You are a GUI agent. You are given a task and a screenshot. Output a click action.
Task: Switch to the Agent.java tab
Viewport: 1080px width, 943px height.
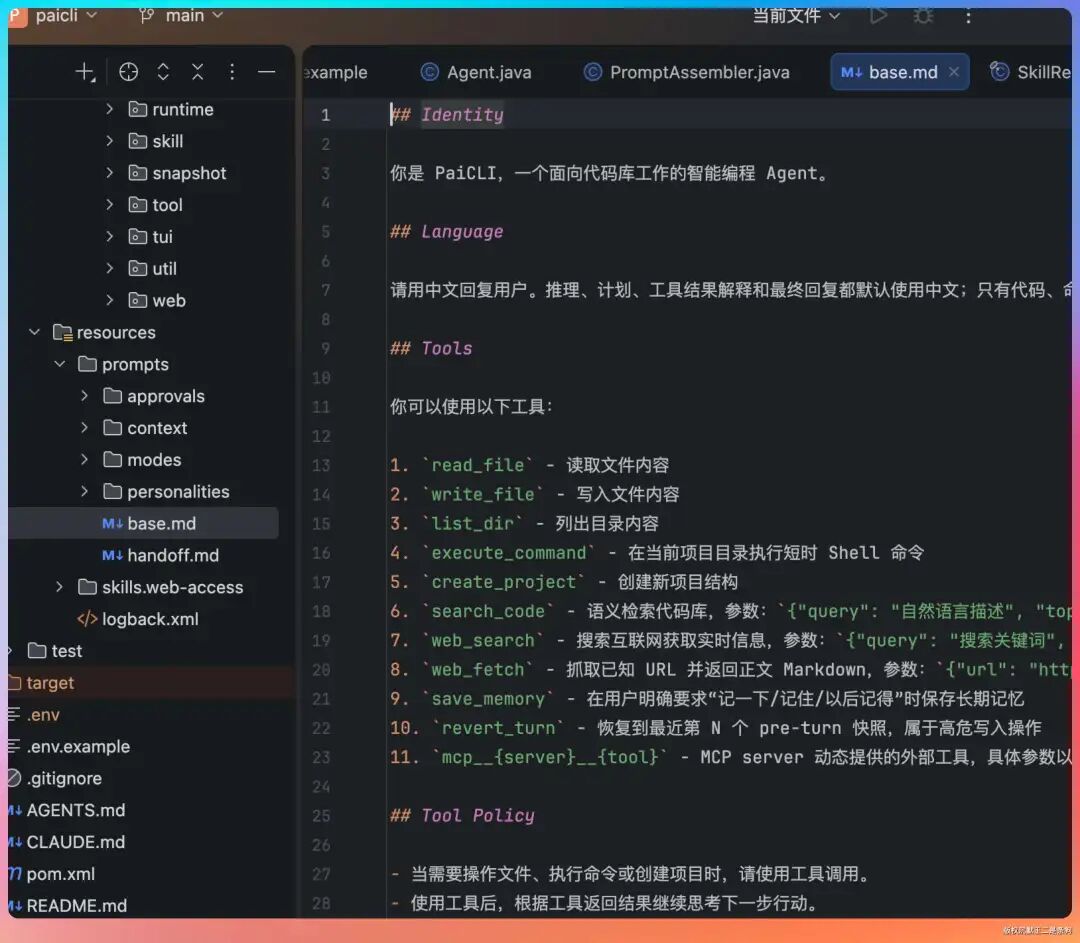476,72
